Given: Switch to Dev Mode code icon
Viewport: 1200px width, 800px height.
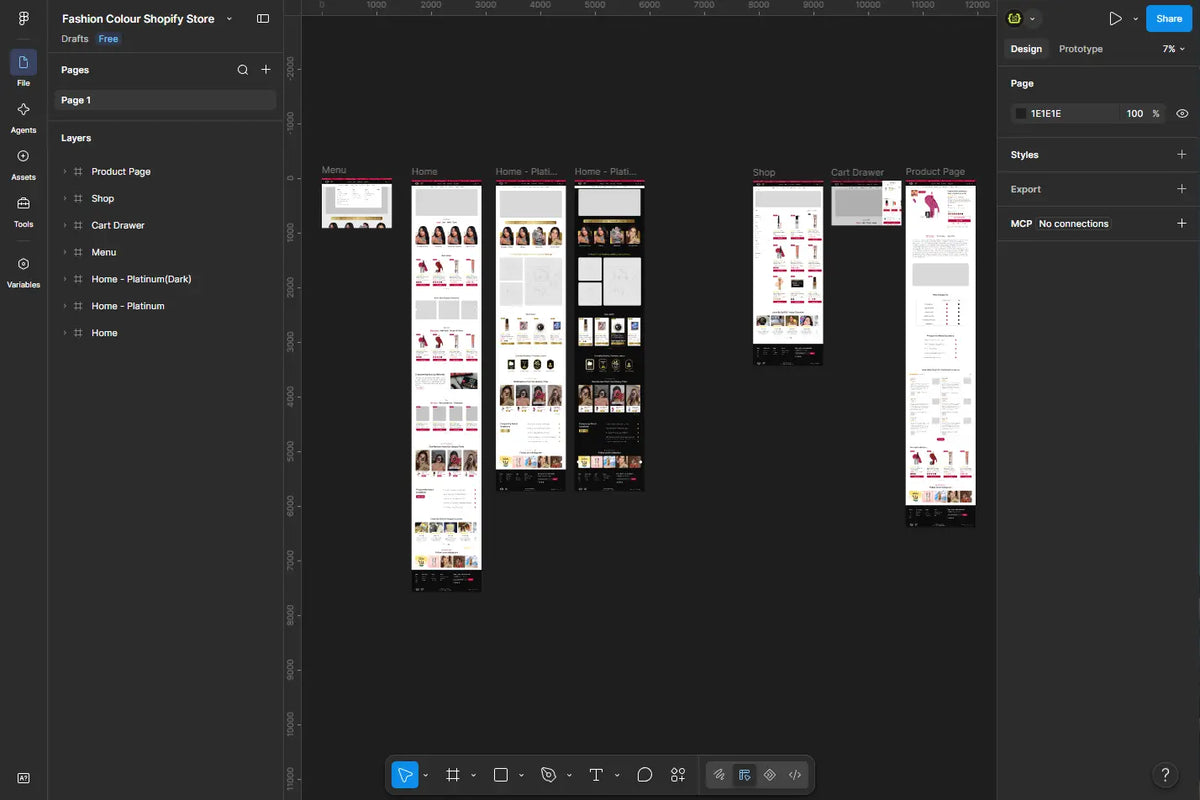Looking at the screenshot, I should coord(795,775).
